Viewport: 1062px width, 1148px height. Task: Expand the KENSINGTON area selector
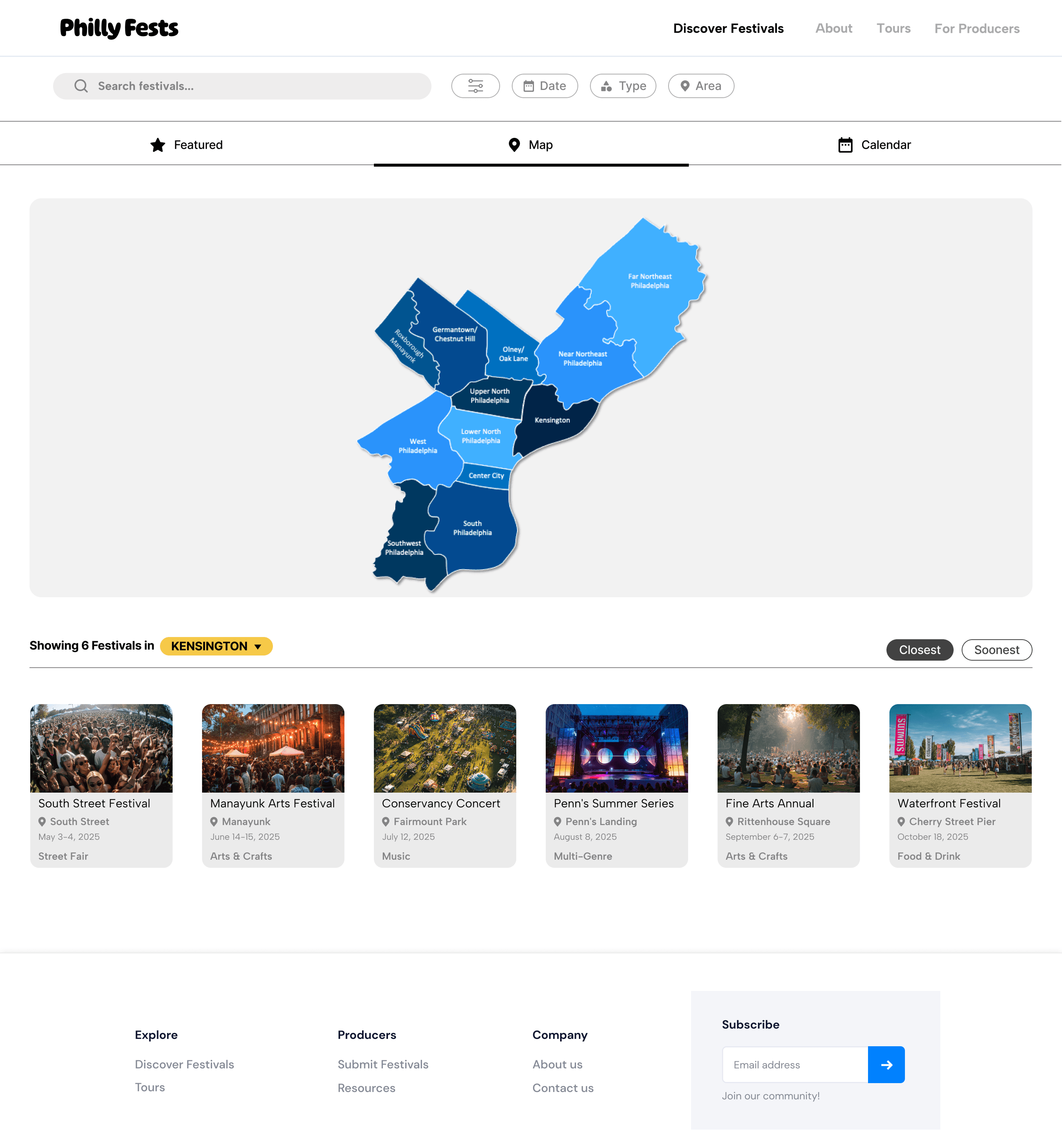pos(216,646)
